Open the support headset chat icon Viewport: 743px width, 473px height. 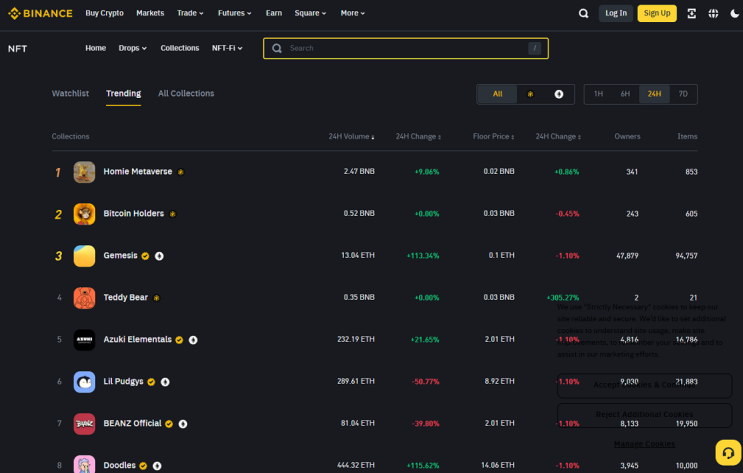(x=728, y=453)
